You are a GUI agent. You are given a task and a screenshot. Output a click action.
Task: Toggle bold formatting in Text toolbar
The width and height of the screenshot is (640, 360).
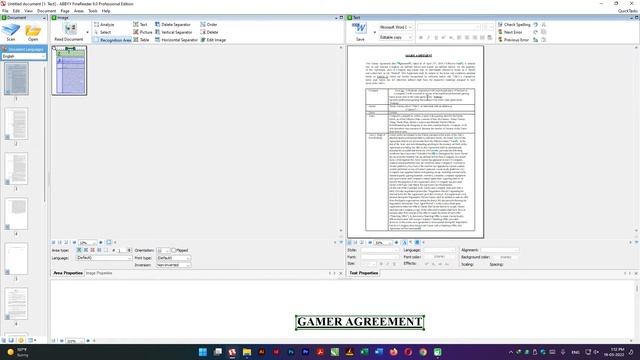[x=421, y=38]
